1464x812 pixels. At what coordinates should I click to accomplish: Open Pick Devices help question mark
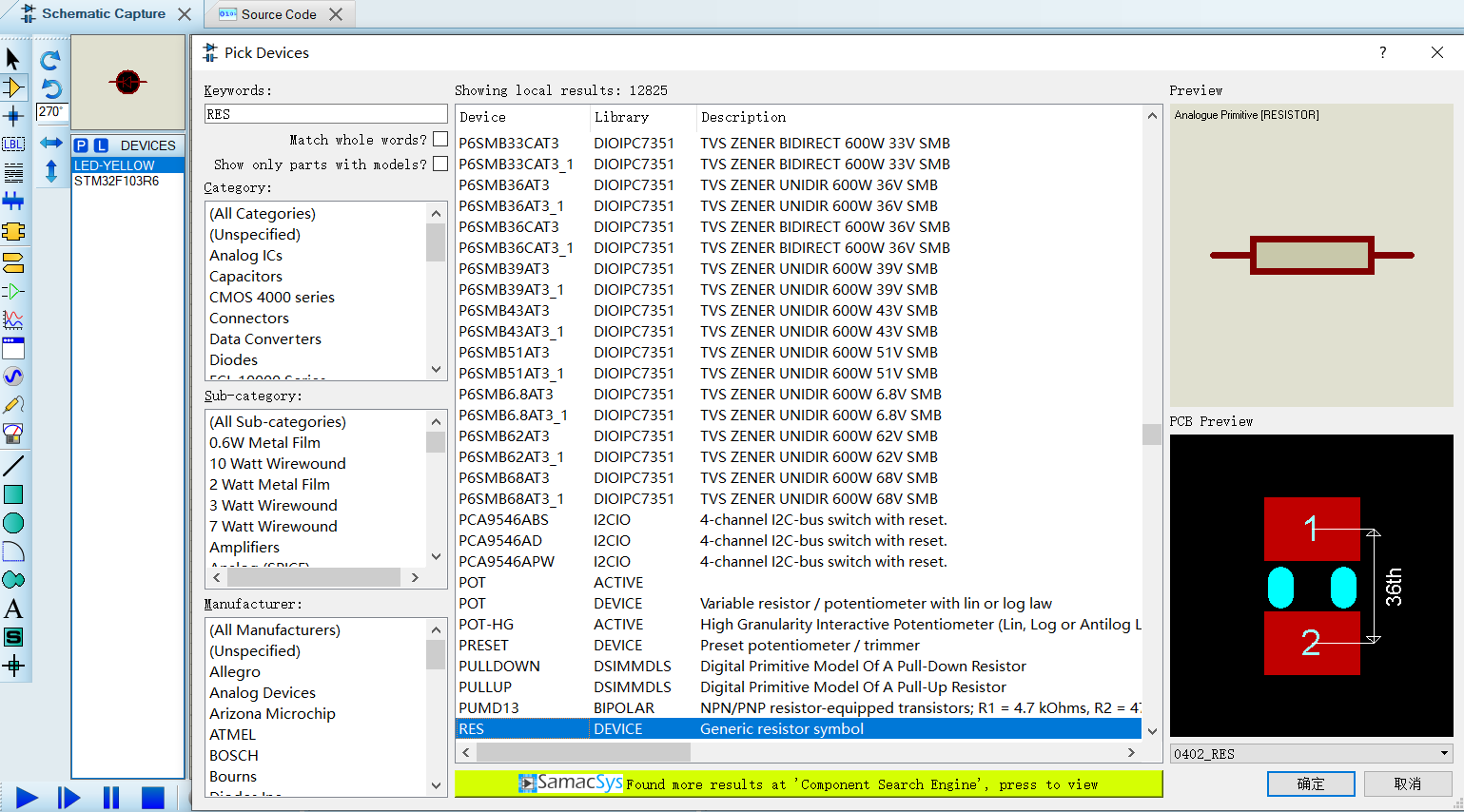1383,52
